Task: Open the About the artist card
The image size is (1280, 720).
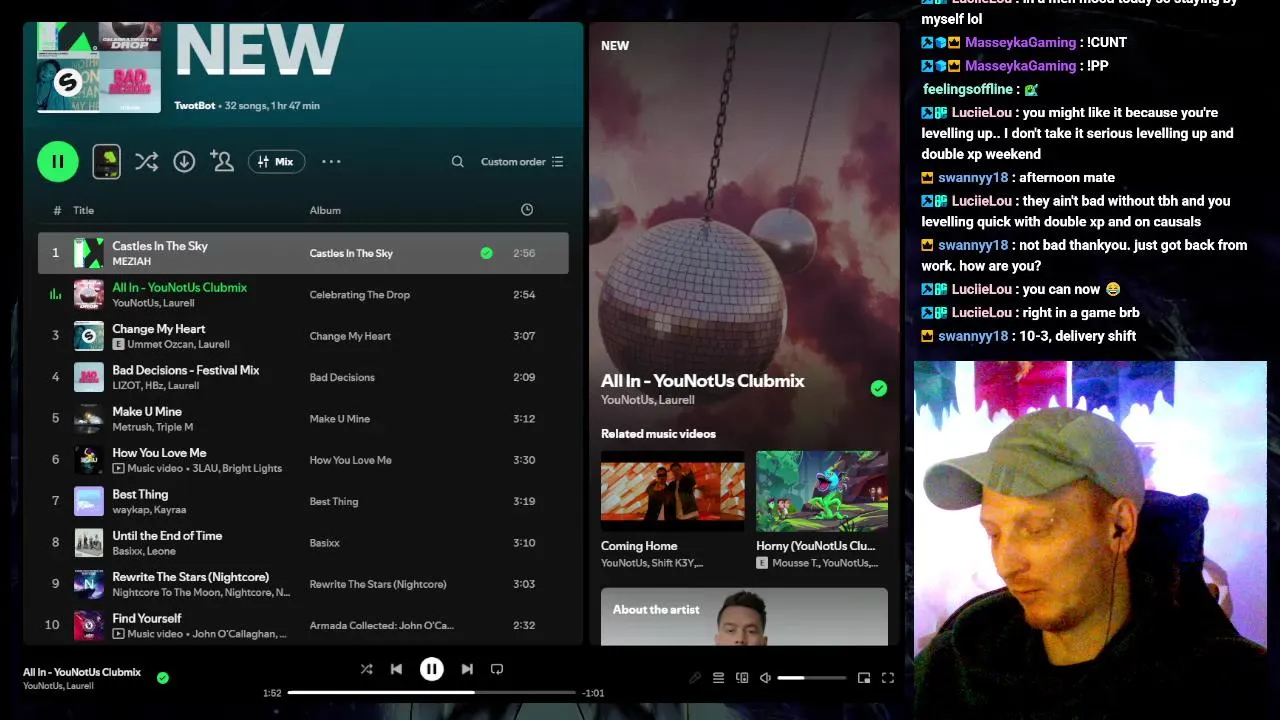Action: click(744, 616)
